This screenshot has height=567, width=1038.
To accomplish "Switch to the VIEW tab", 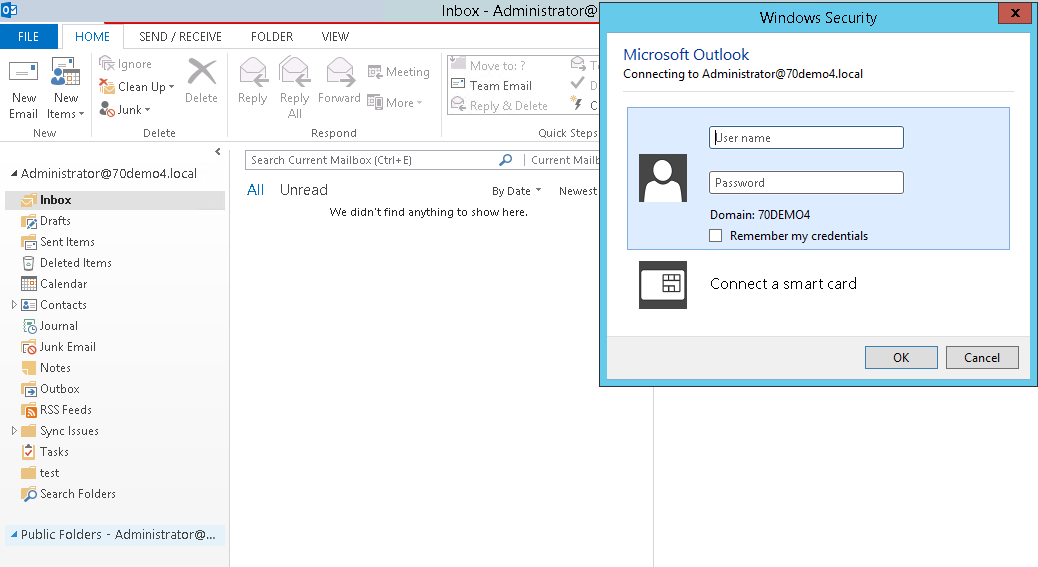I will pyautogui.click(x=335, y=36).
